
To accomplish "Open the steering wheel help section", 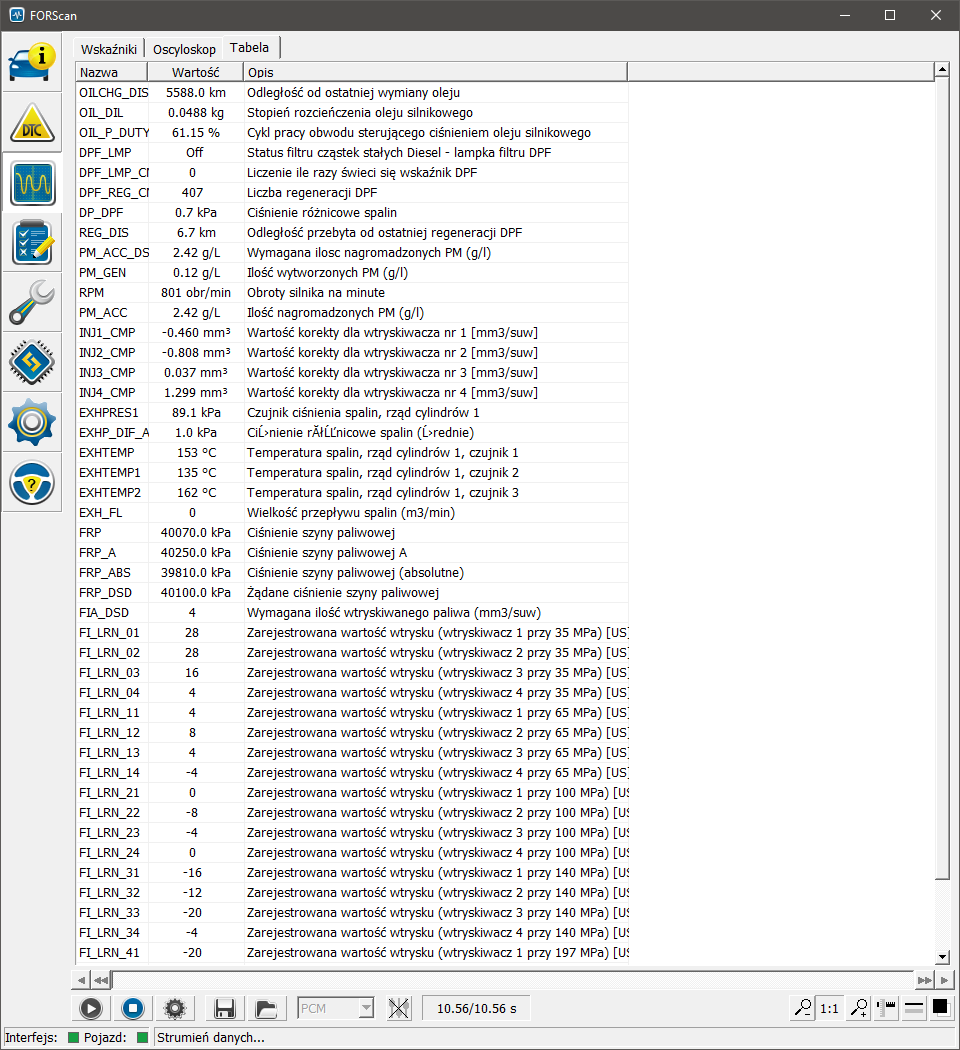I will click(32, 483).
